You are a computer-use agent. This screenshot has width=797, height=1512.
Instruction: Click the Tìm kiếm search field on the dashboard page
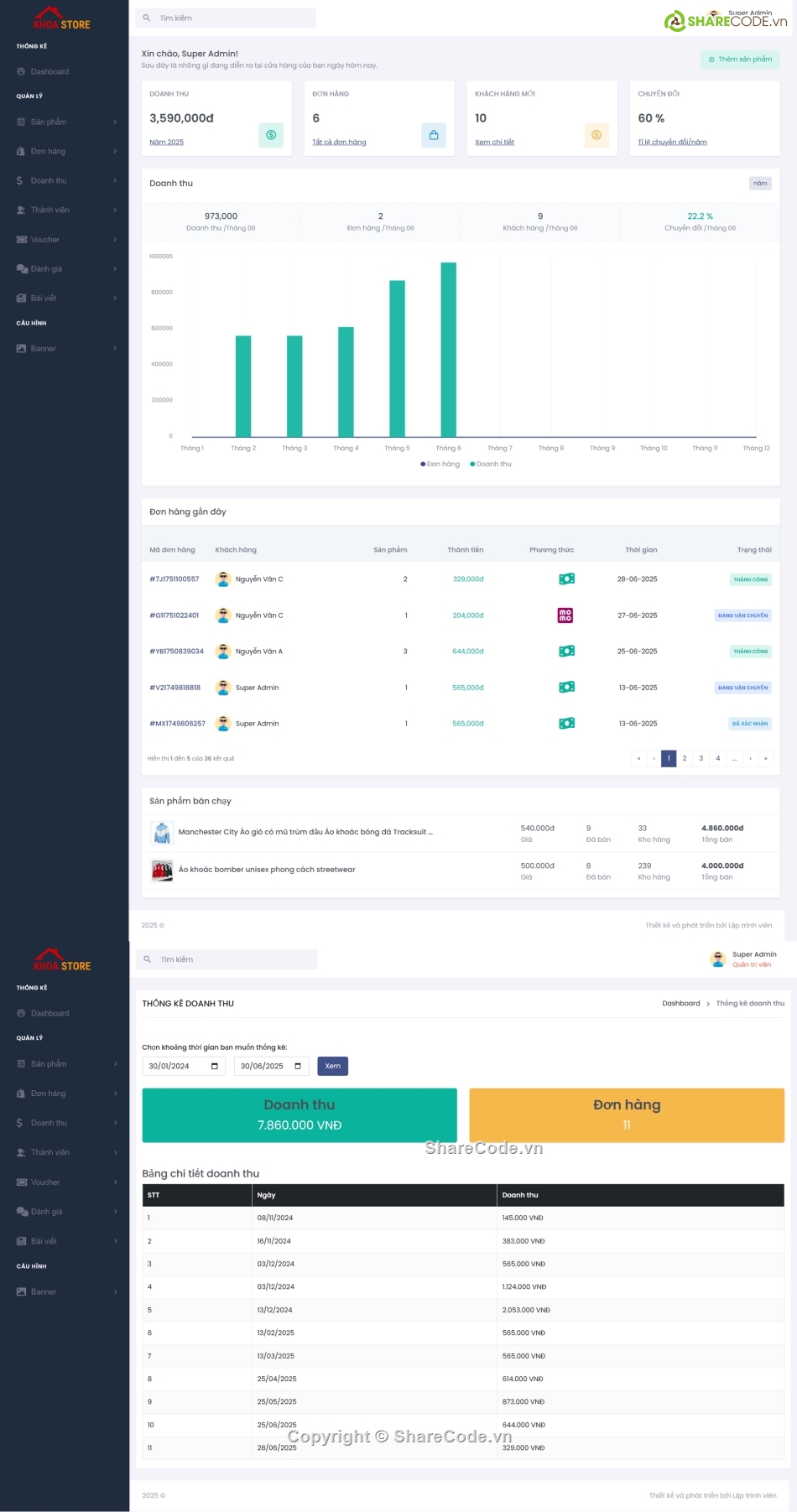point(226,18)
